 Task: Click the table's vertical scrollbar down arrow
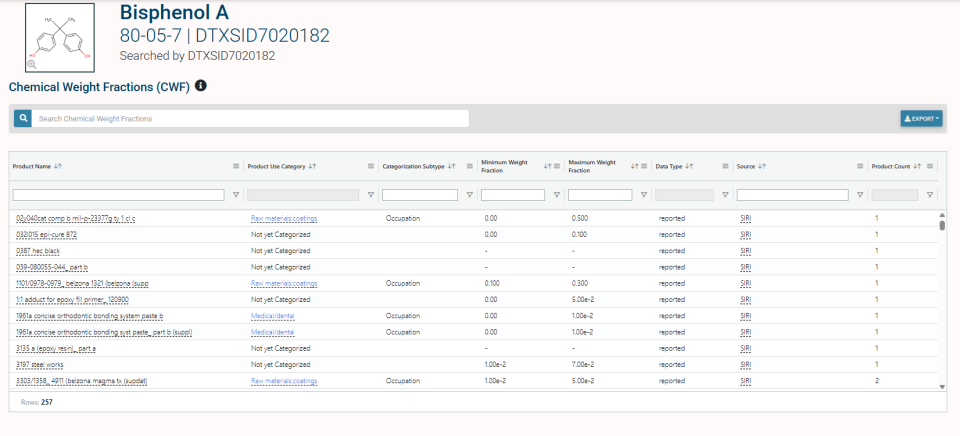(x=942, y=386)
